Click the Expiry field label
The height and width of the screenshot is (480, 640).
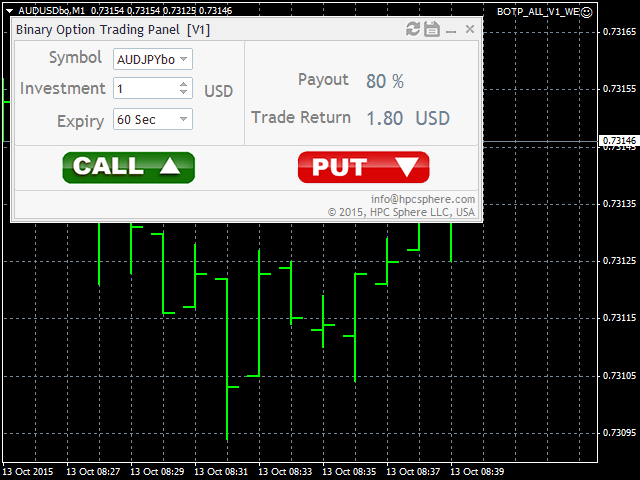pyautogui.click(x=80, y=121)
